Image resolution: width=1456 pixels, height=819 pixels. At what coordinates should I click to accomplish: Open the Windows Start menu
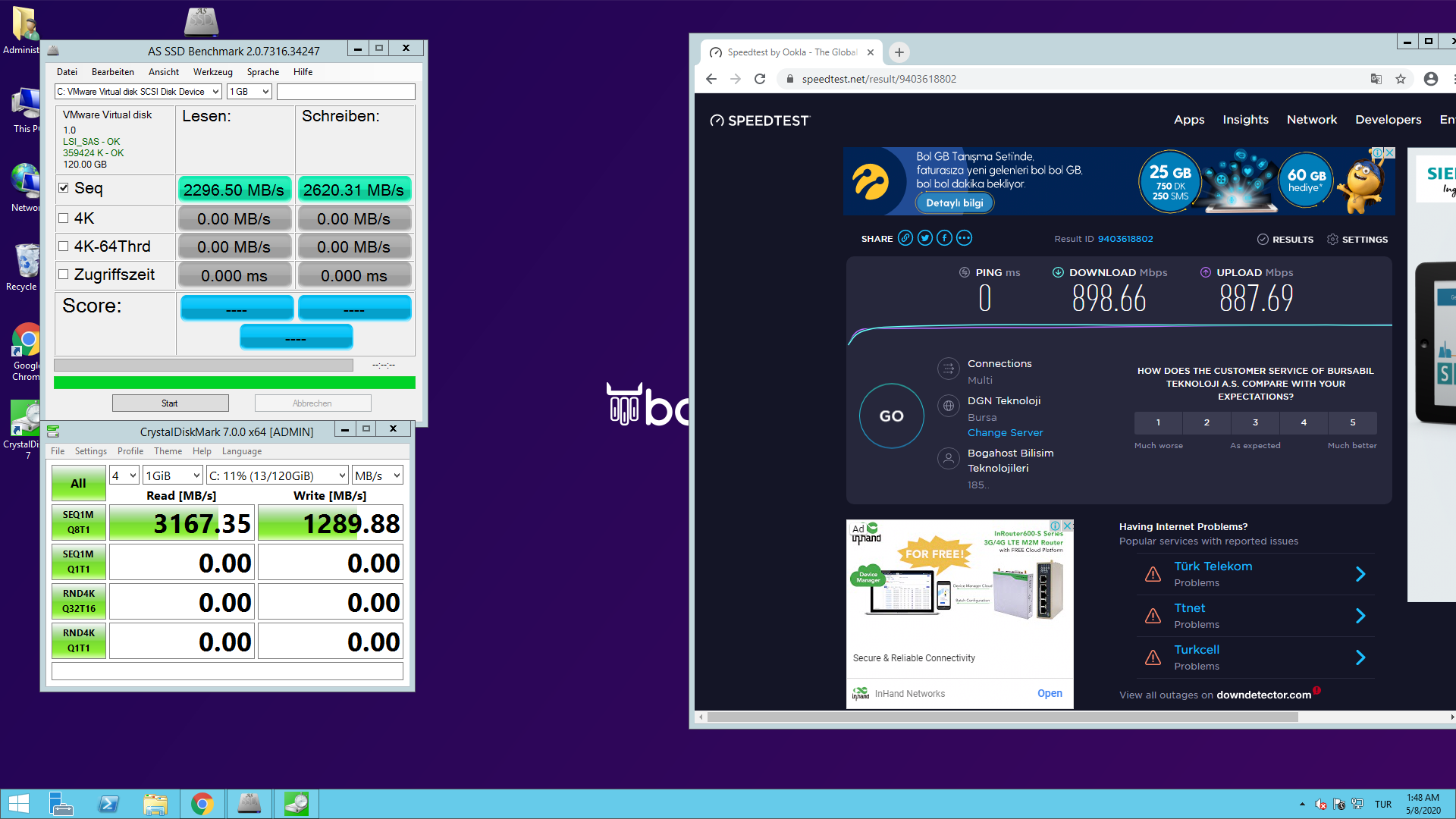coord(18,804)
